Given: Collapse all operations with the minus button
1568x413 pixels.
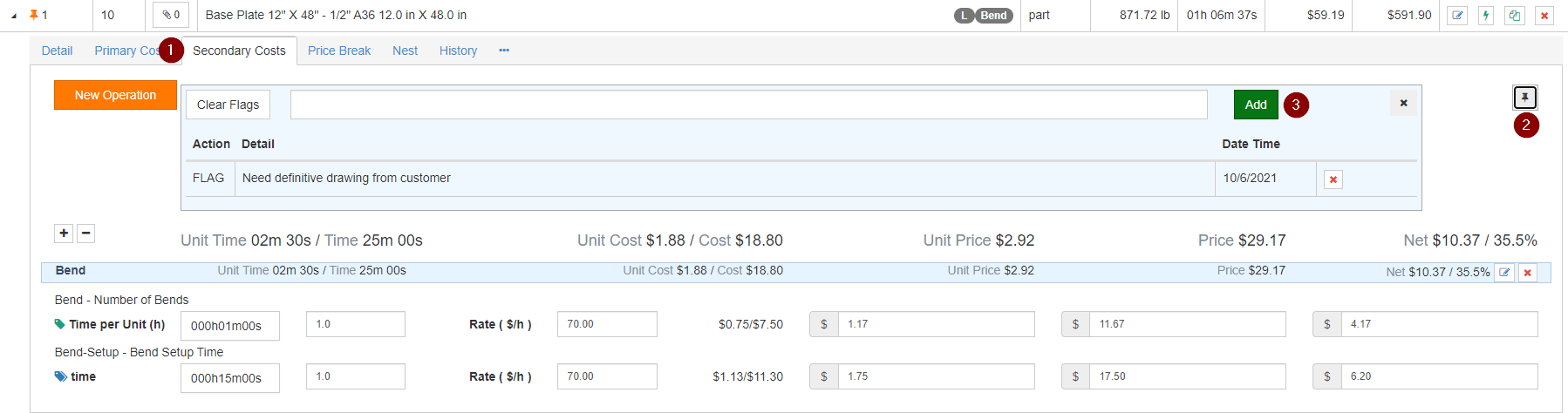Looking at the screenshot, I should coord(85,233).
